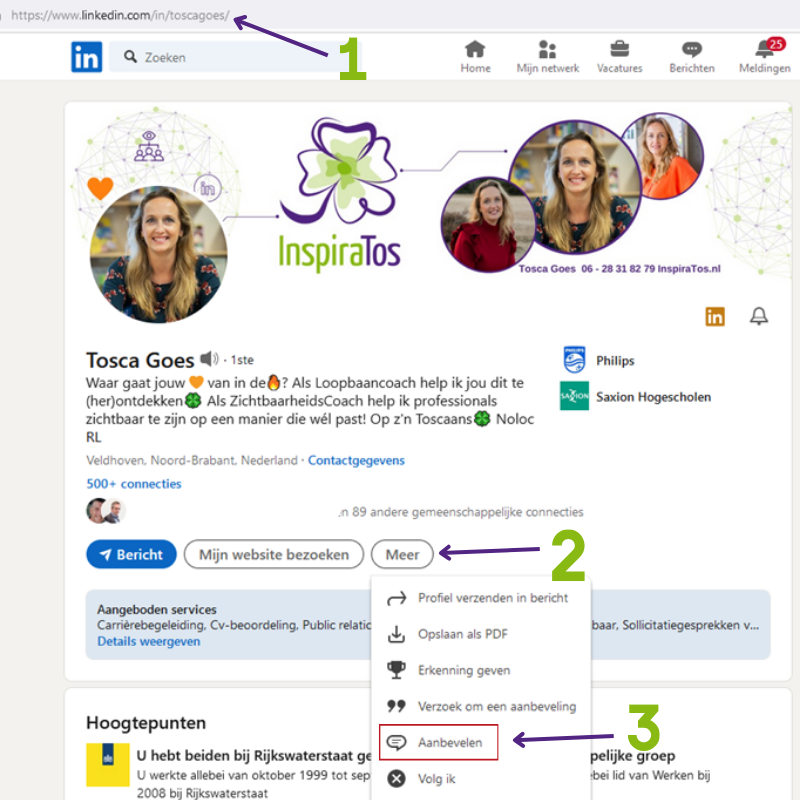Click the quotation marks icon in menu

[396, 706]
